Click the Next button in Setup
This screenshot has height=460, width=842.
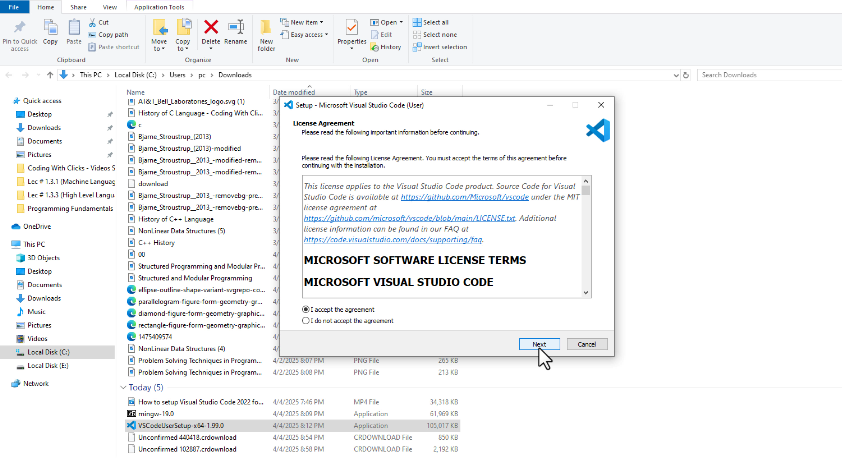pos(539,345)
